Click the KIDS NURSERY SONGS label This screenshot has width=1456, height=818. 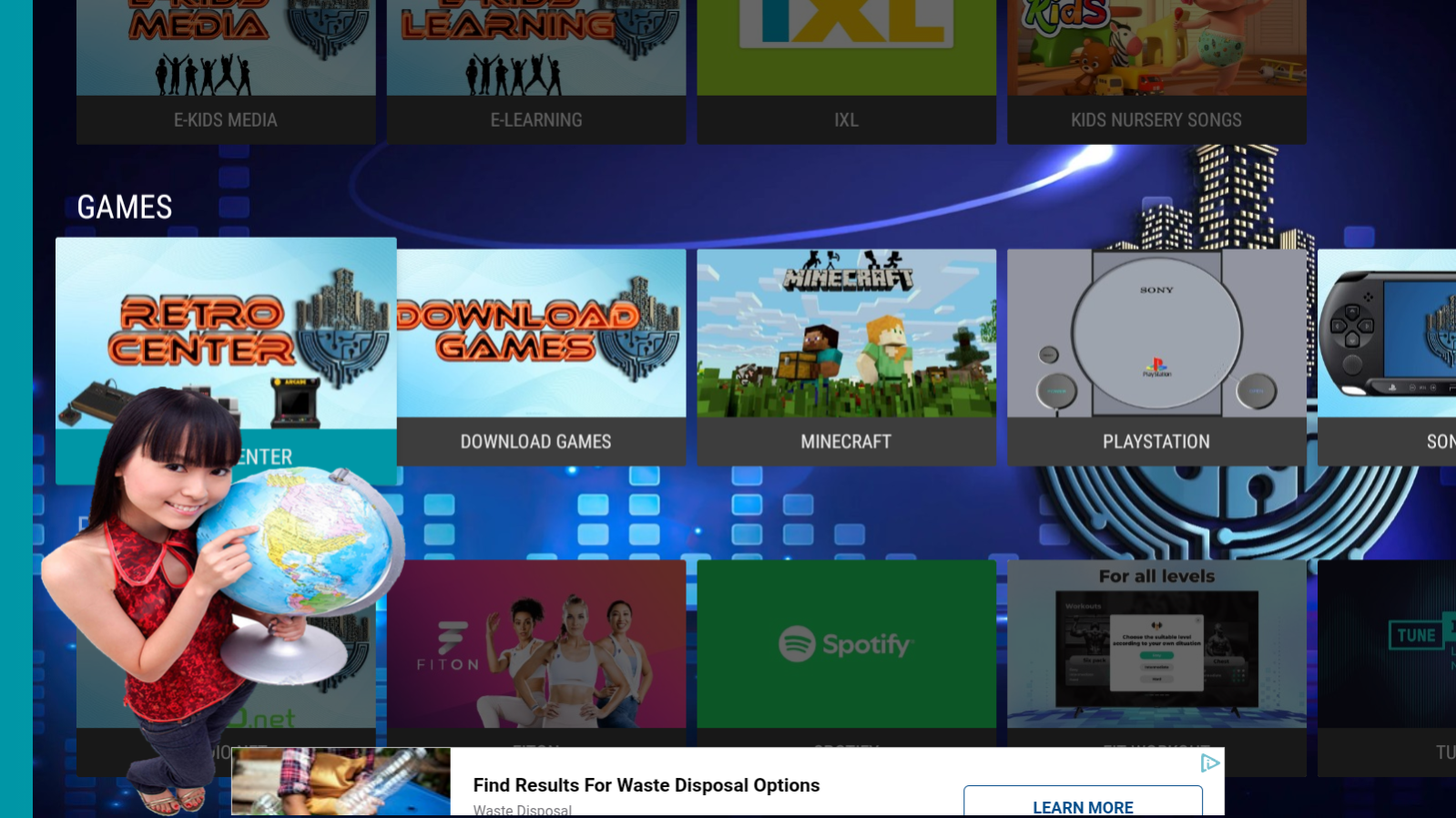[1156, 120]
